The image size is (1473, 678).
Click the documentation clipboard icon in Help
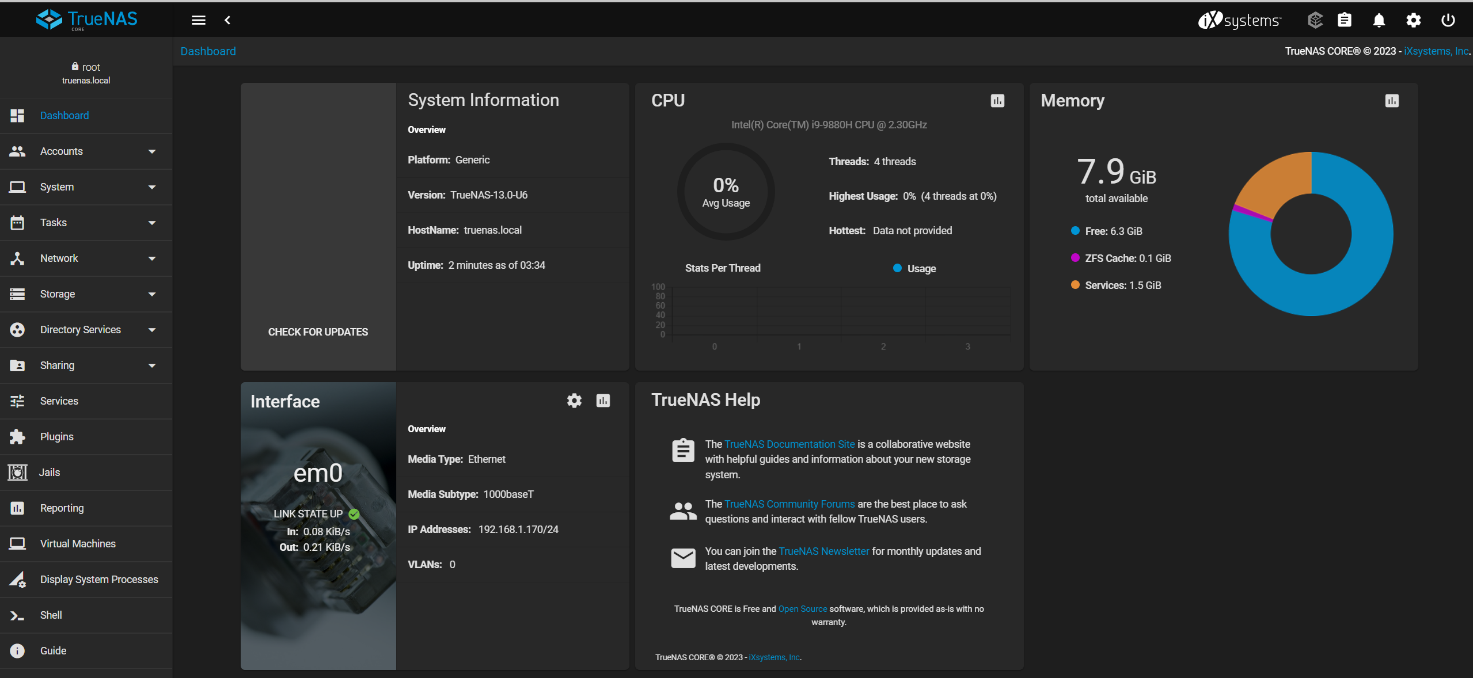coord(683,450)
